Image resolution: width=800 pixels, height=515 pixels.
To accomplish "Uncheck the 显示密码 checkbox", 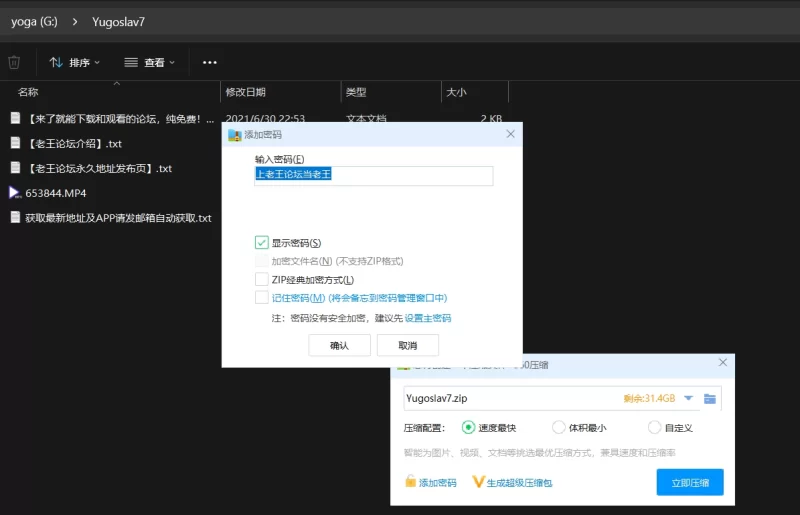I will (x=262, y=243).
